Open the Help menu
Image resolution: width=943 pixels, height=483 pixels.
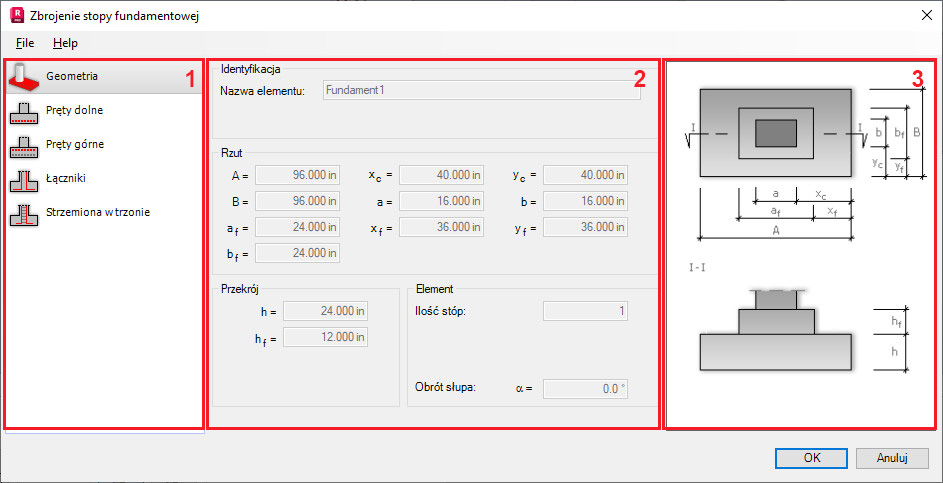coord(65,43)
